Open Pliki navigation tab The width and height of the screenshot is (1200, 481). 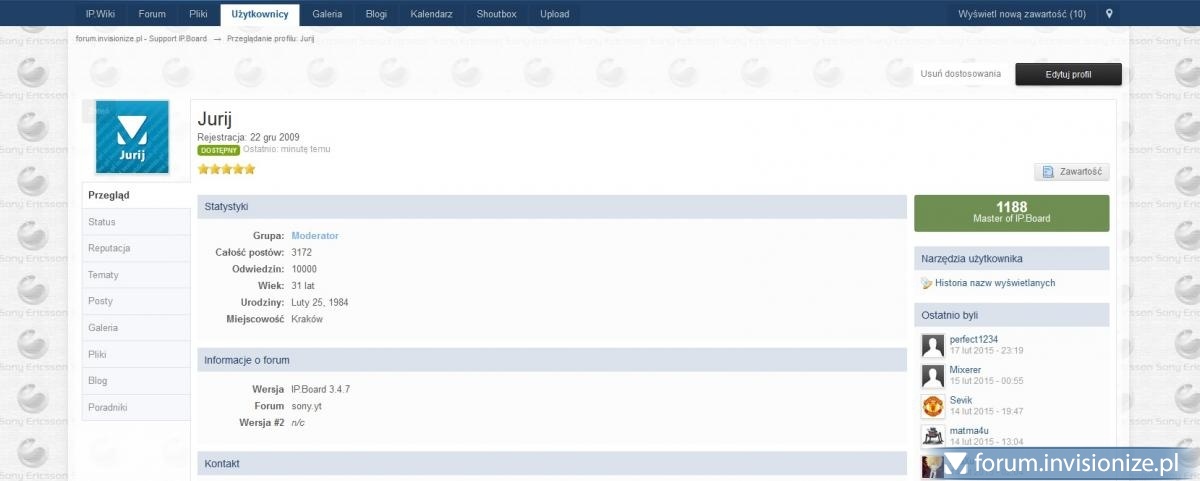point(198,14)
